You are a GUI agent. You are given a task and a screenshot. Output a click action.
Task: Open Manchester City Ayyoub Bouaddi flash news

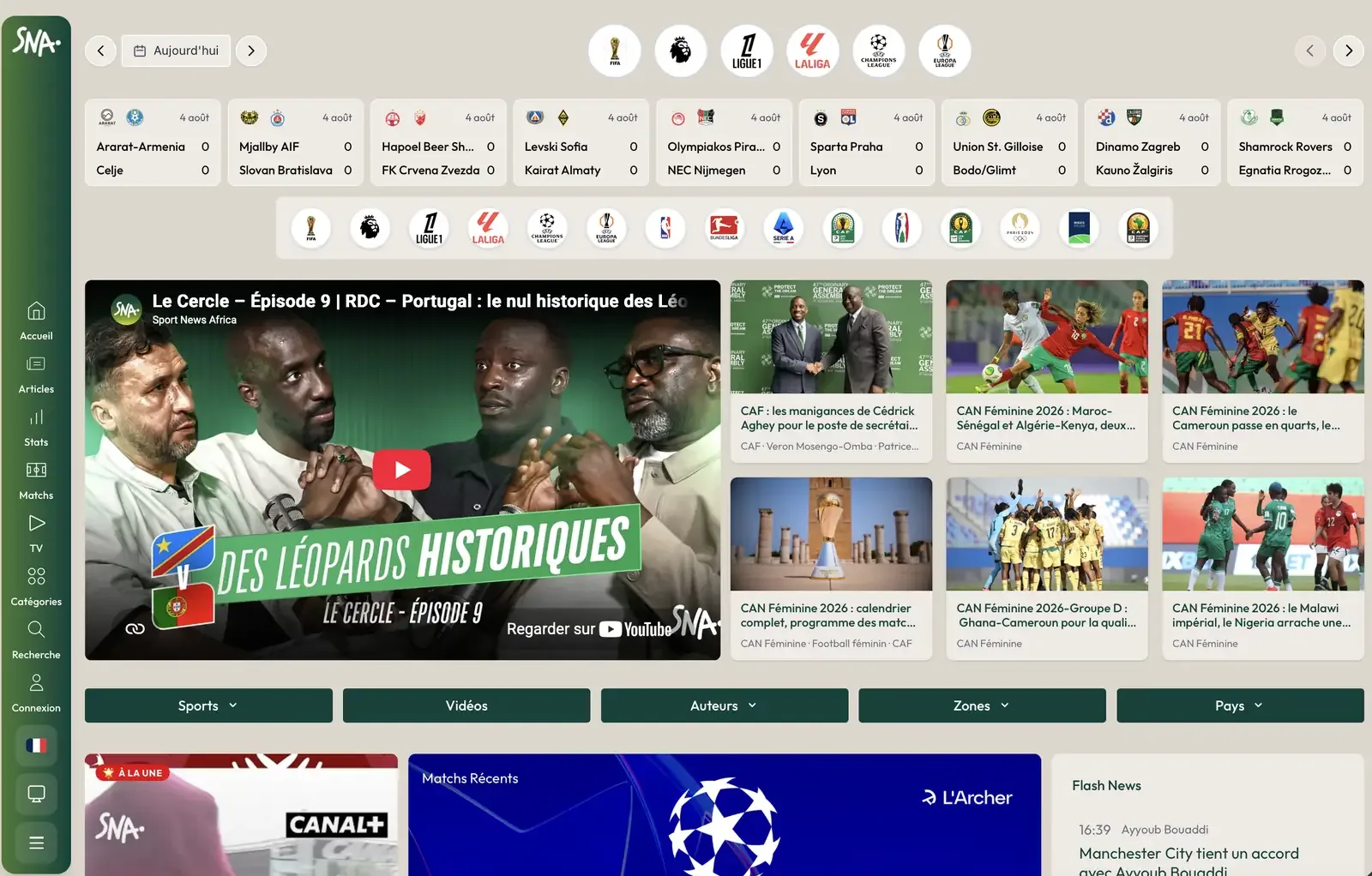pyautogui.click(x=1188, y=860)
